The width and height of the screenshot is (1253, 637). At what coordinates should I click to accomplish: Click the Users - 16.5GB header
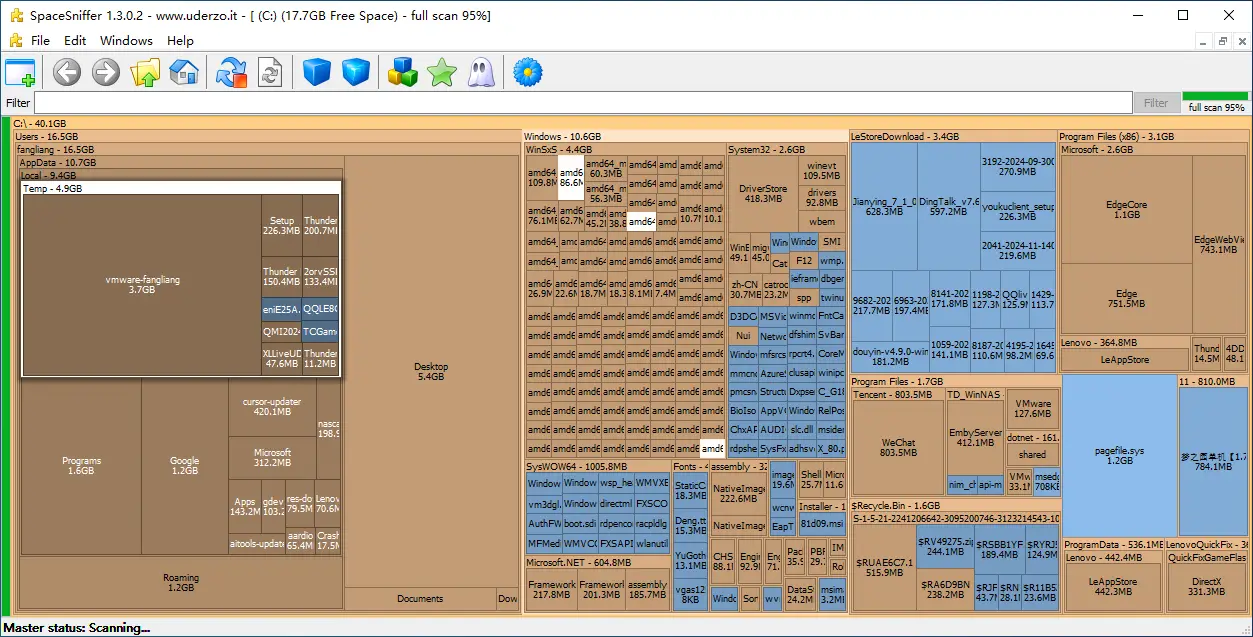pyautogui.click(x=267, y=137)
